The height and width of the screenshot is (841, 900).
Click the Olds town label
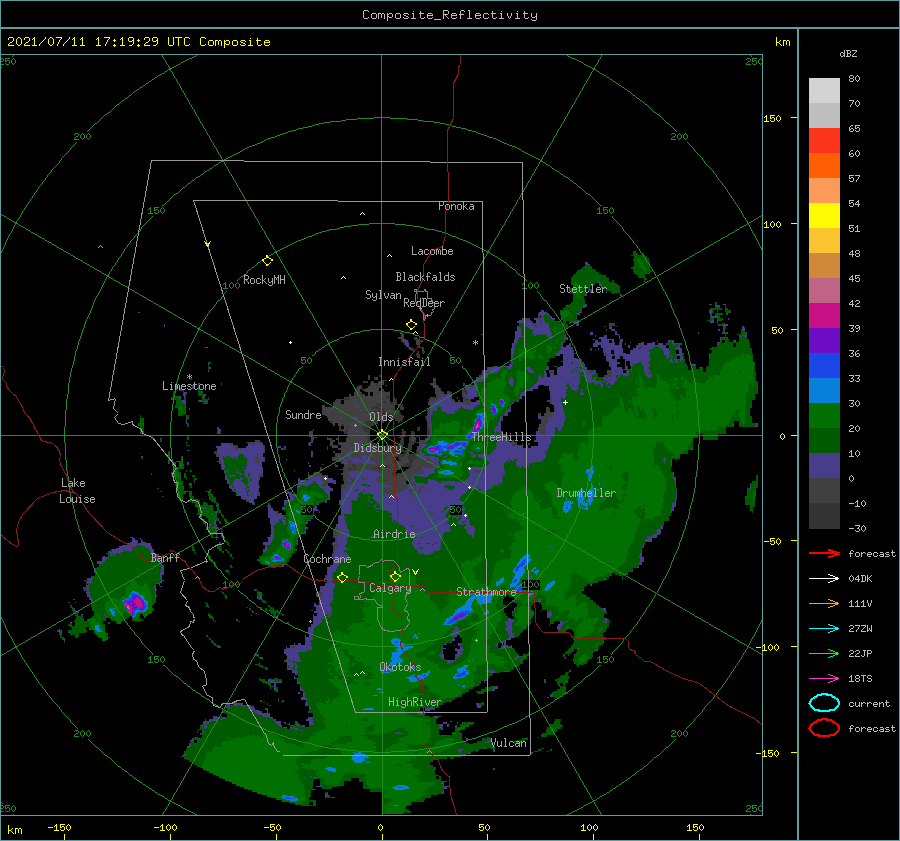381,417
